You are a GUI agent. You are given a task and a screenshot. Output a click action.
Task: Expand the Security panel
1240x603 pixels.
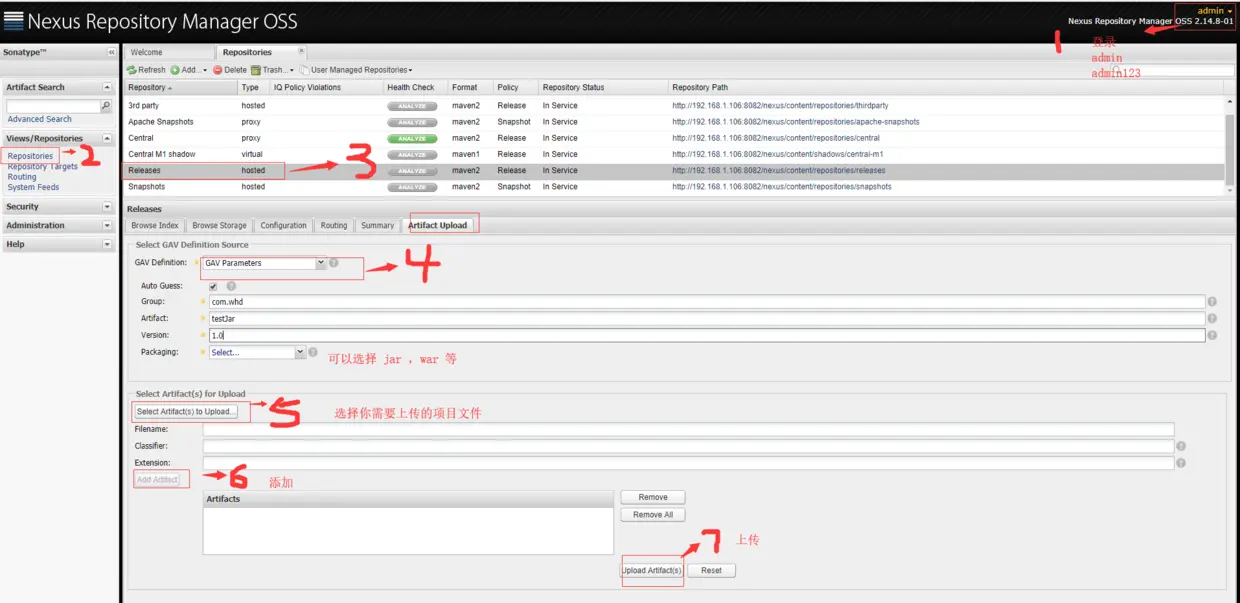coord(107,207)
